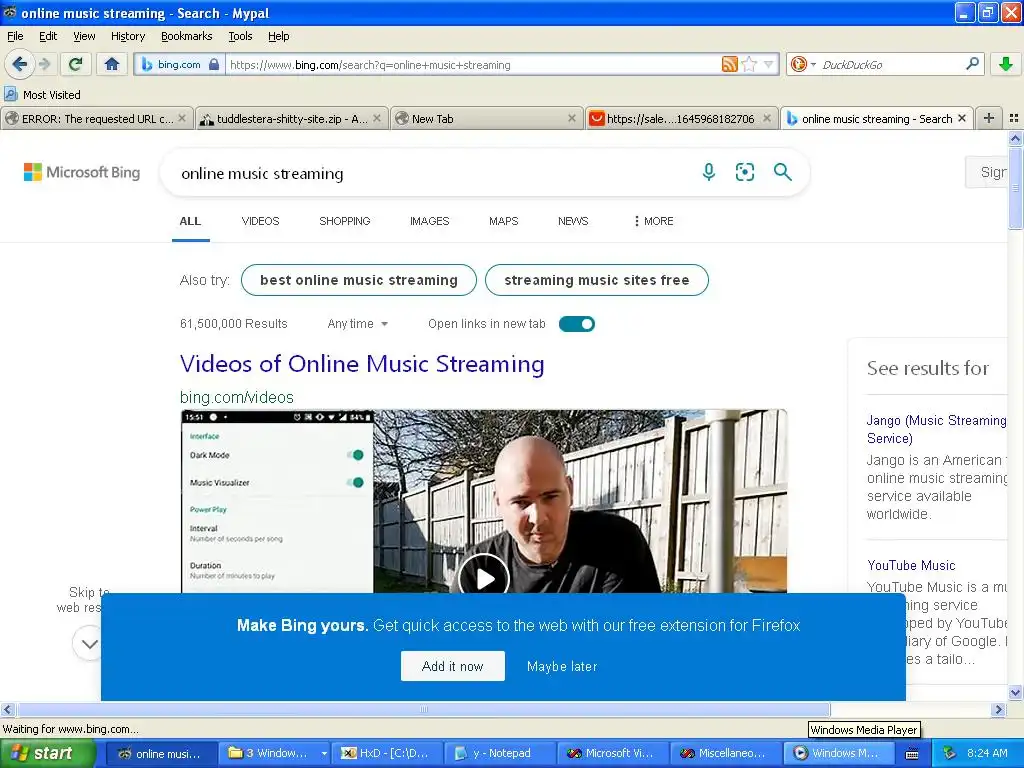Image resolution: width=1024 pixels, height=768 pixels.
Task: Open the green Downloads arrow button
Action: coord(1006,64)
